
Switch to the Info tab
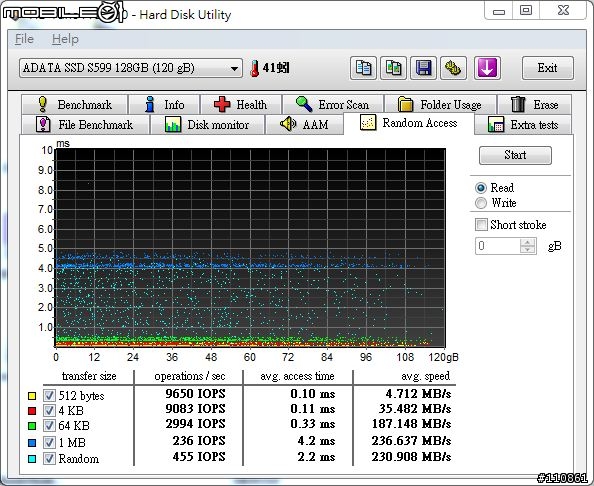click(164, 105)
